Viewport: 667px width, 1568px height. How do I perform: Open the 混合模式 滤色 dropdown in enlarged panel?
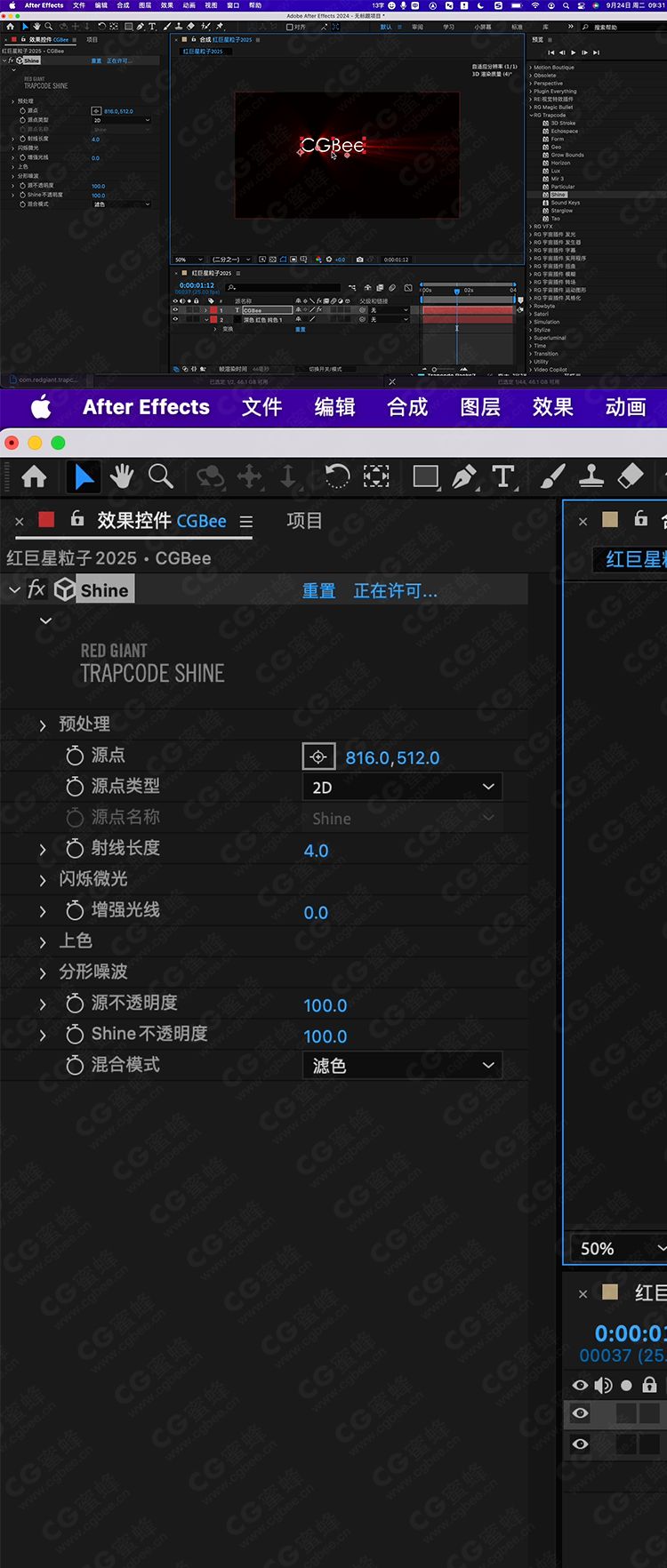[402, 1065]
